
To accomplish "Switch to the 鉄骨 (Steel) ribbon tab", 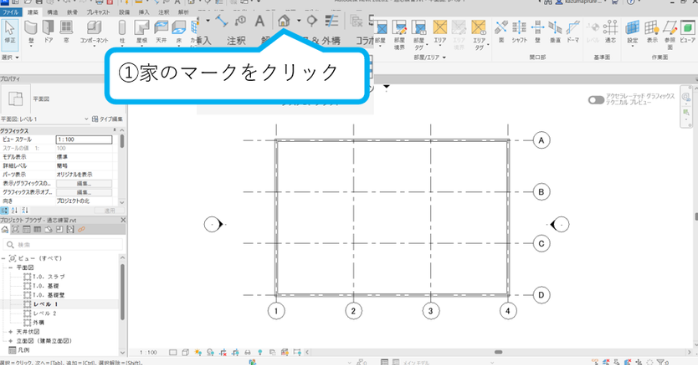I will point(72,12).
